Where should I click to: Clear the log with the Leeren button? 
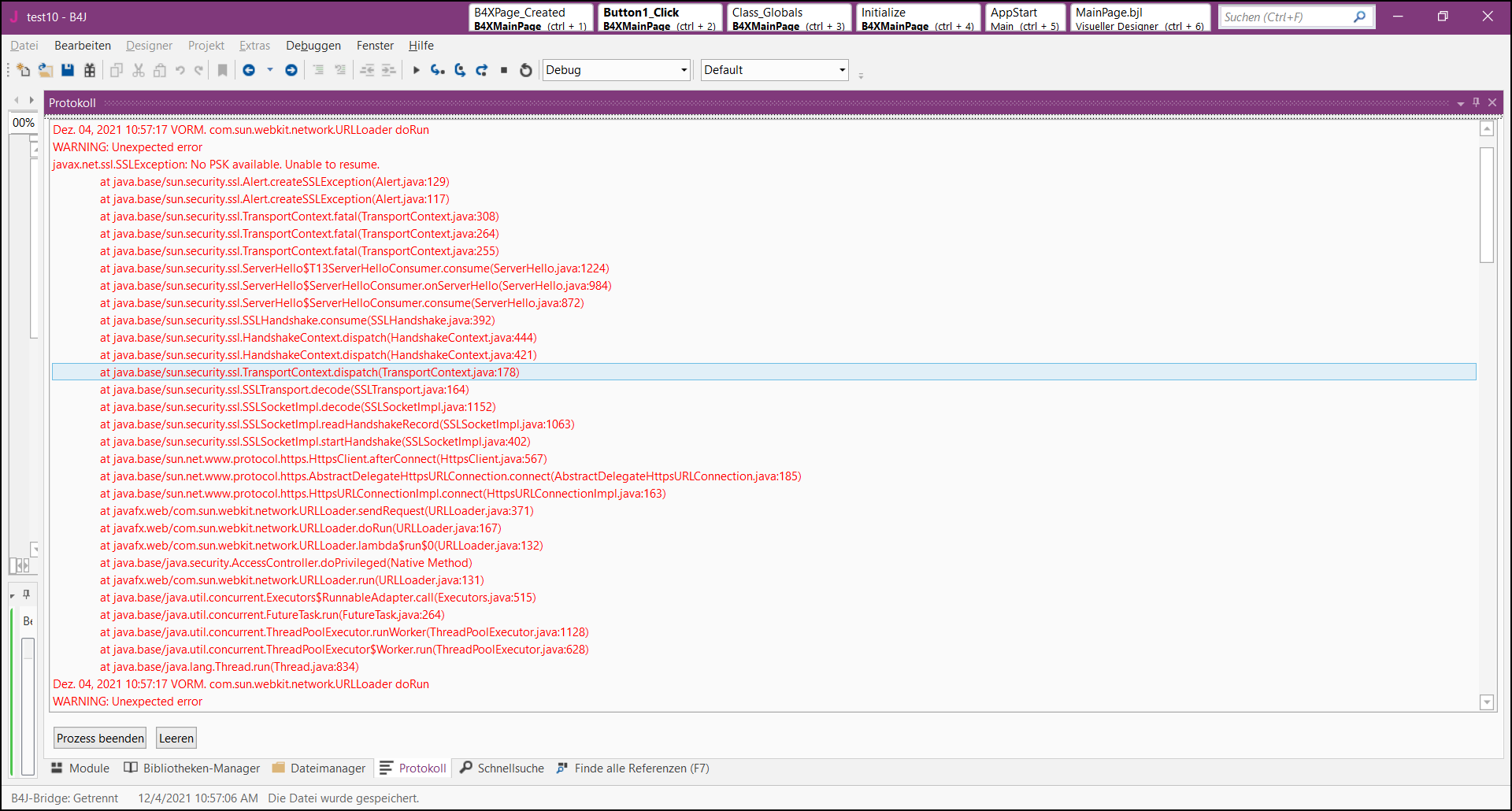coord(176,739)
